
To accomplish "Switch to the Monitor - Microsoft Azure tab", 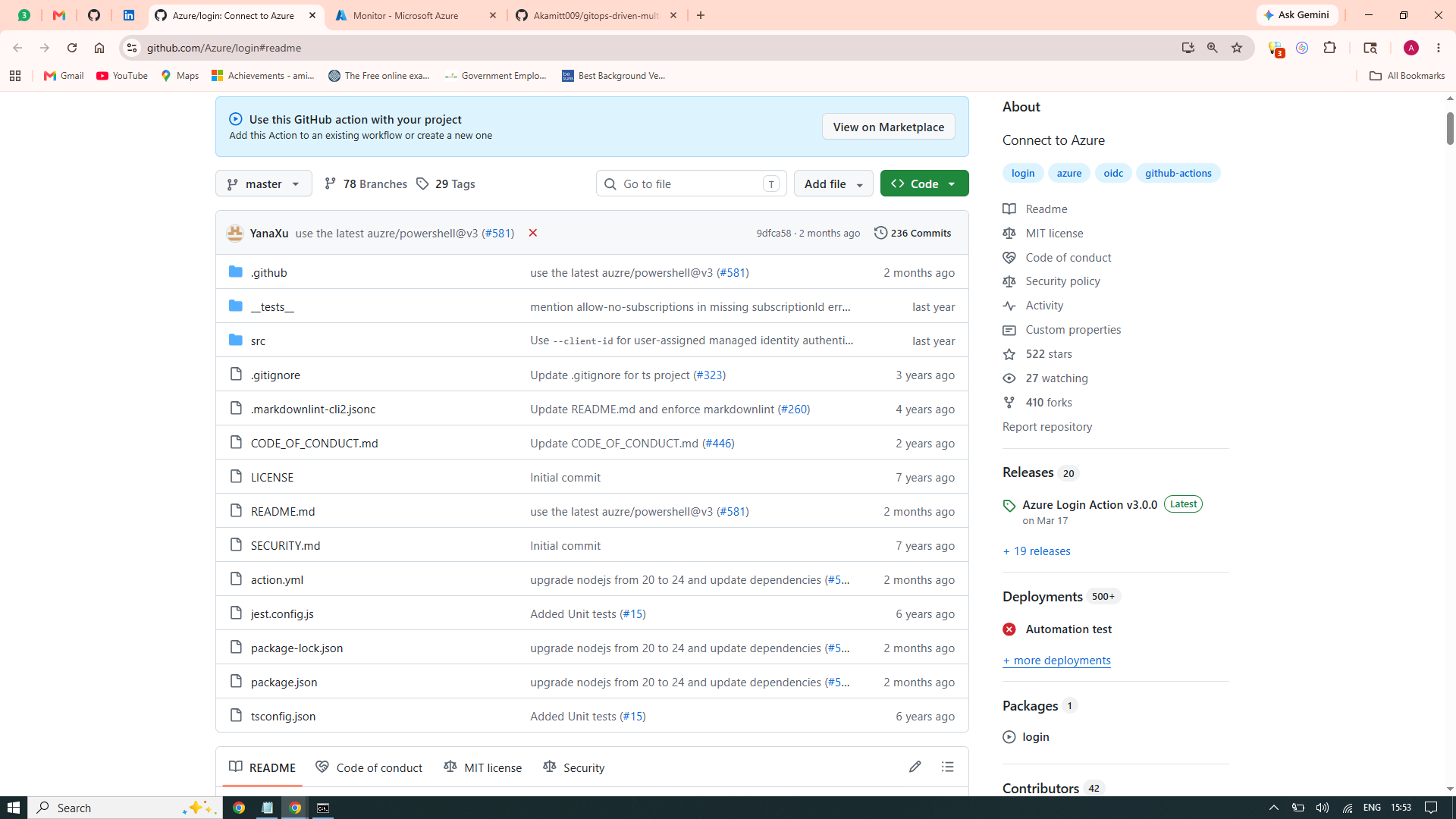I will (x=416, y=15).
